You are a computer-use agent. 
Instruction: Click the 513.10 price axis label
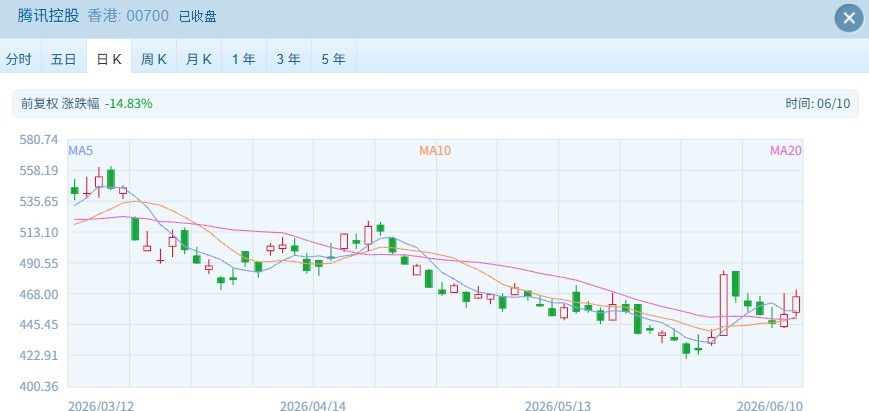coord(39,232)
